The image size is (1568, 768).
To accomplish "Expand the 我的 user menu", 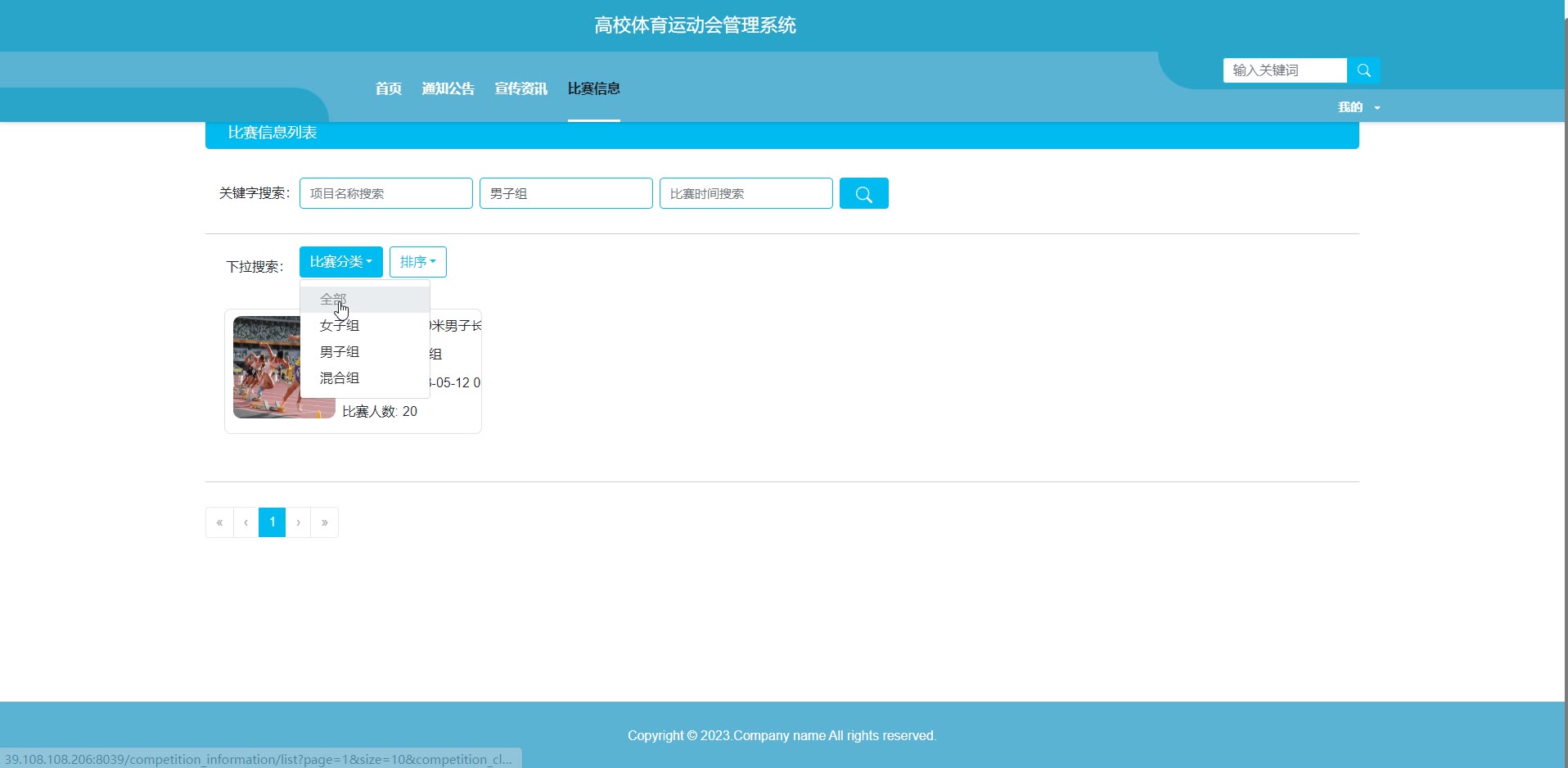I will 1358,107.
